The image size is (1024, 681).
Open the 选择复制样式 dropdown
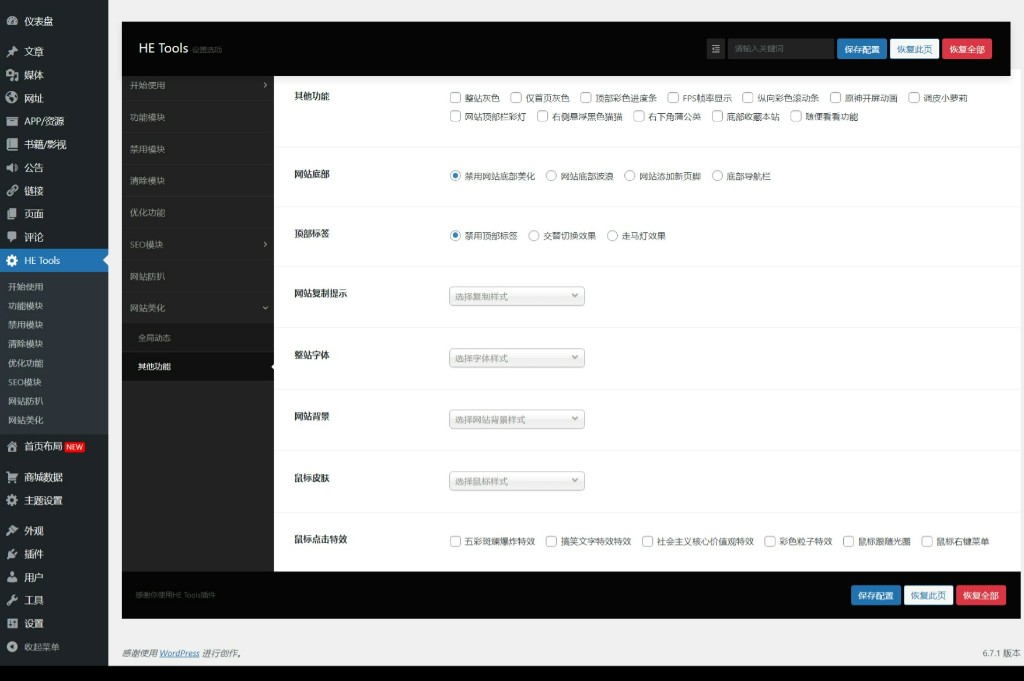tap(517, 296)
